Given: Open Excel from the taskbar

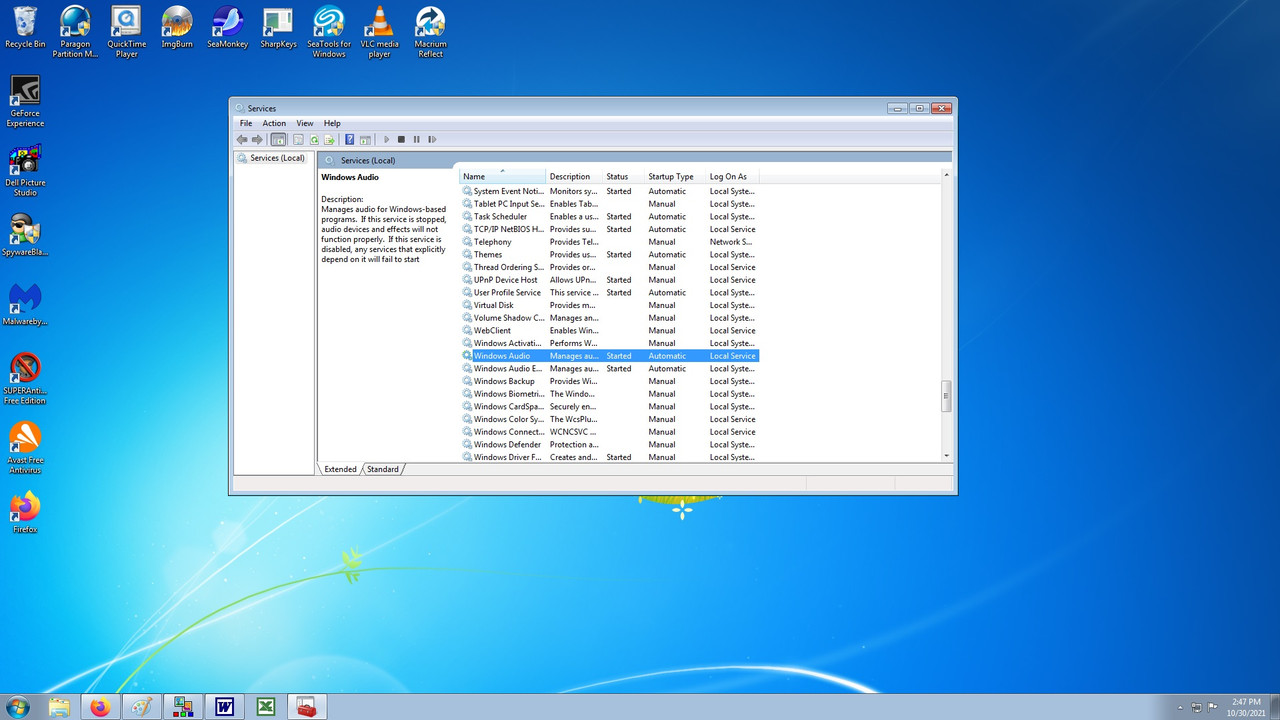Looking at the screenshot, I should [x=266, y=707].
